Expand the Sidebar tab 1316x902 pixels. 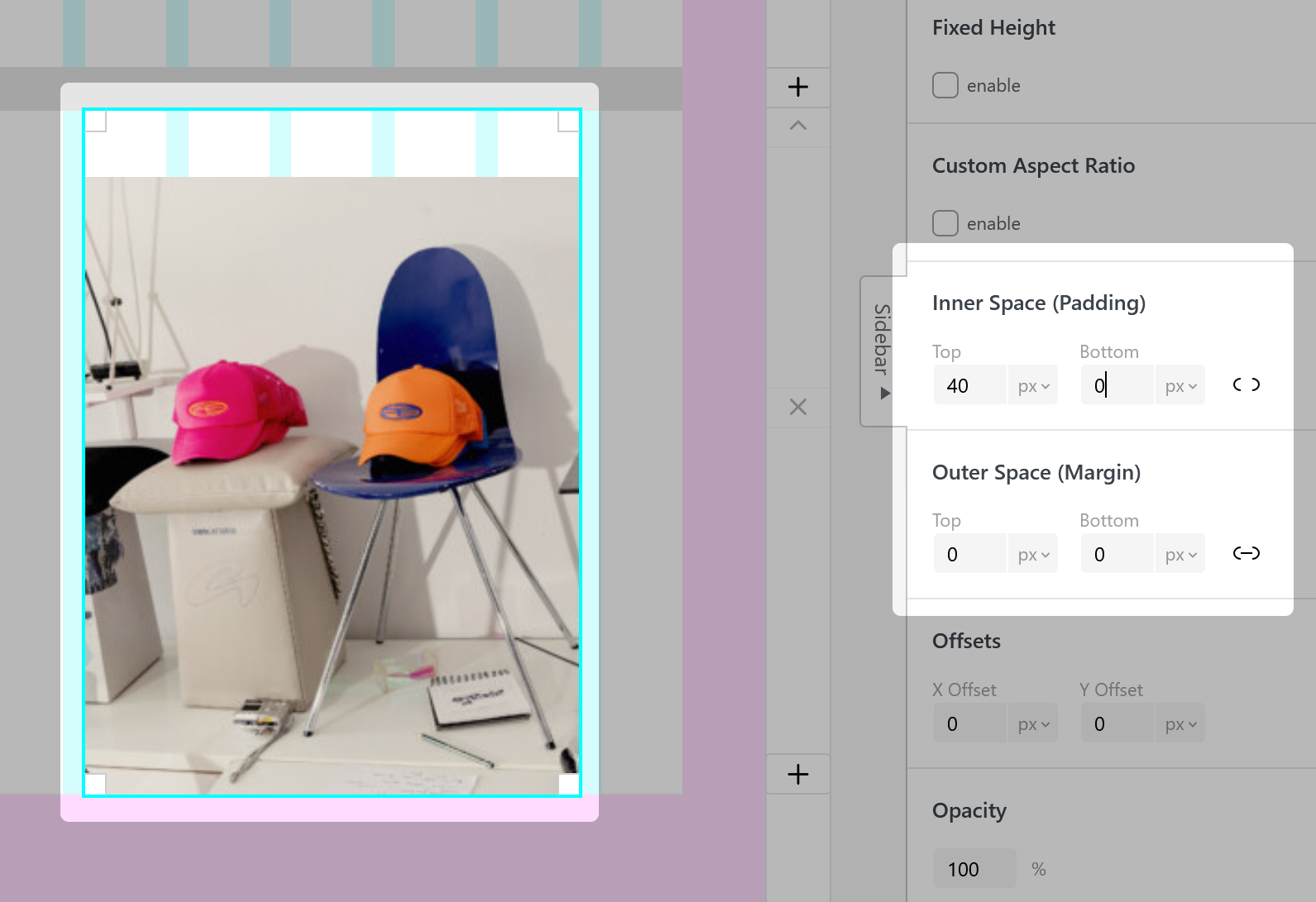(x=883, y=351)
